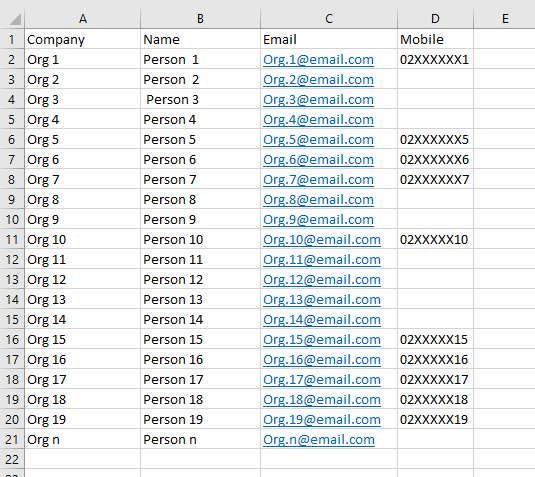The width and height of the screenshot is (535, 477).
Task: Select the empty Mobile cell for Org 9
Action: 435,220
